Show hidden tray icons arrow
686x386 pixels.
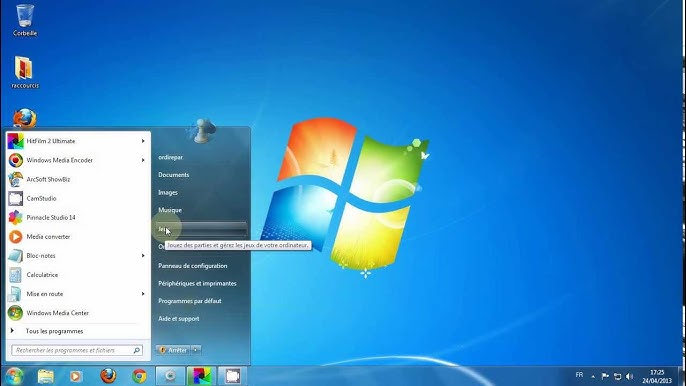(593, 376)
